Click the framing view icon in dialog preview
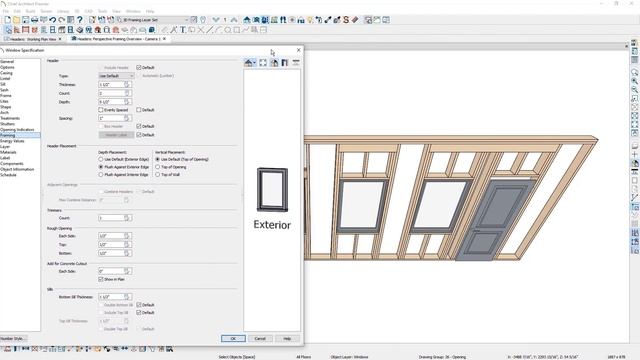The image size is (640, 360). [285, 62]
